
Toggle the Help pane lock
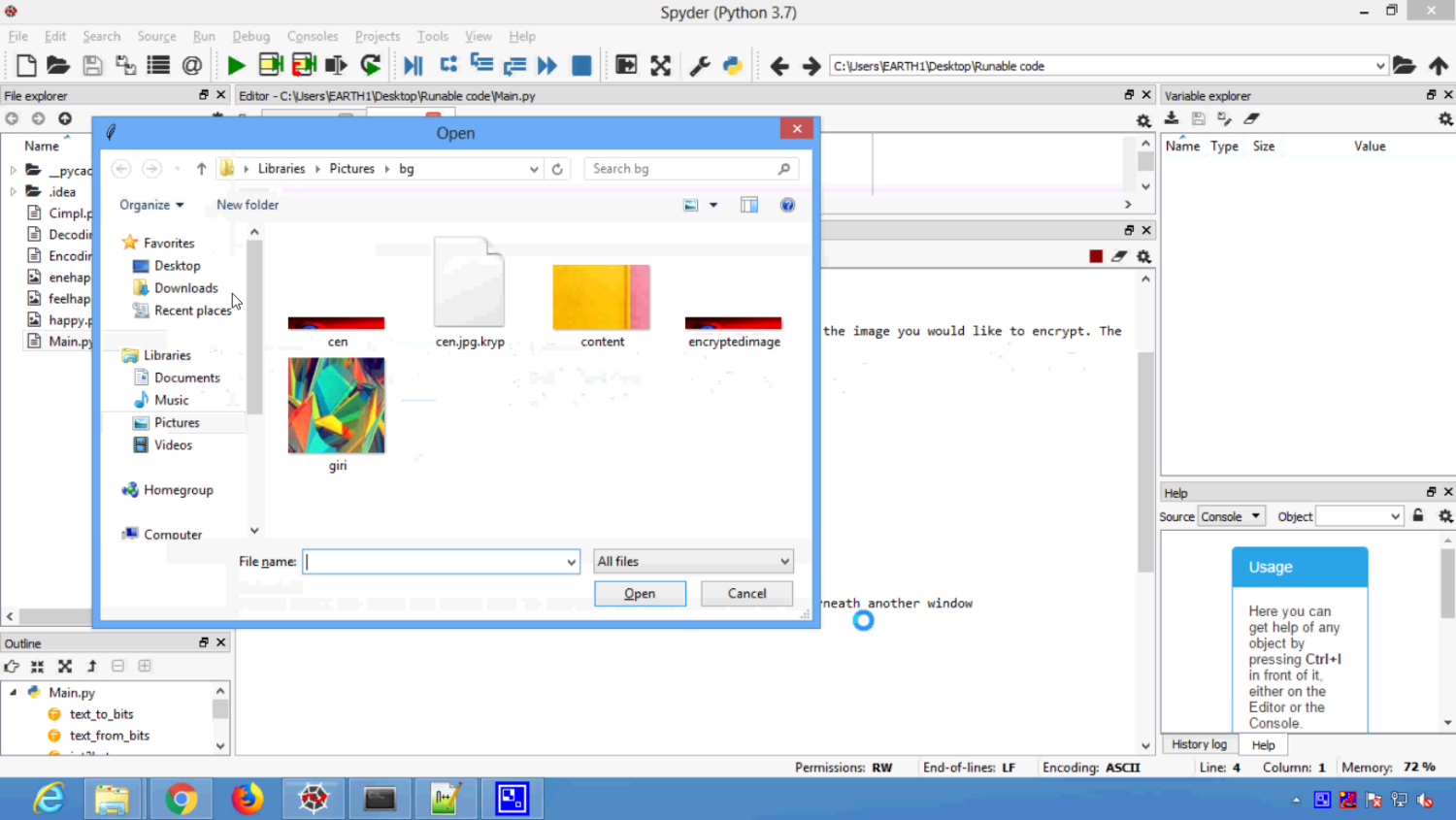(x=1418, y=516)
